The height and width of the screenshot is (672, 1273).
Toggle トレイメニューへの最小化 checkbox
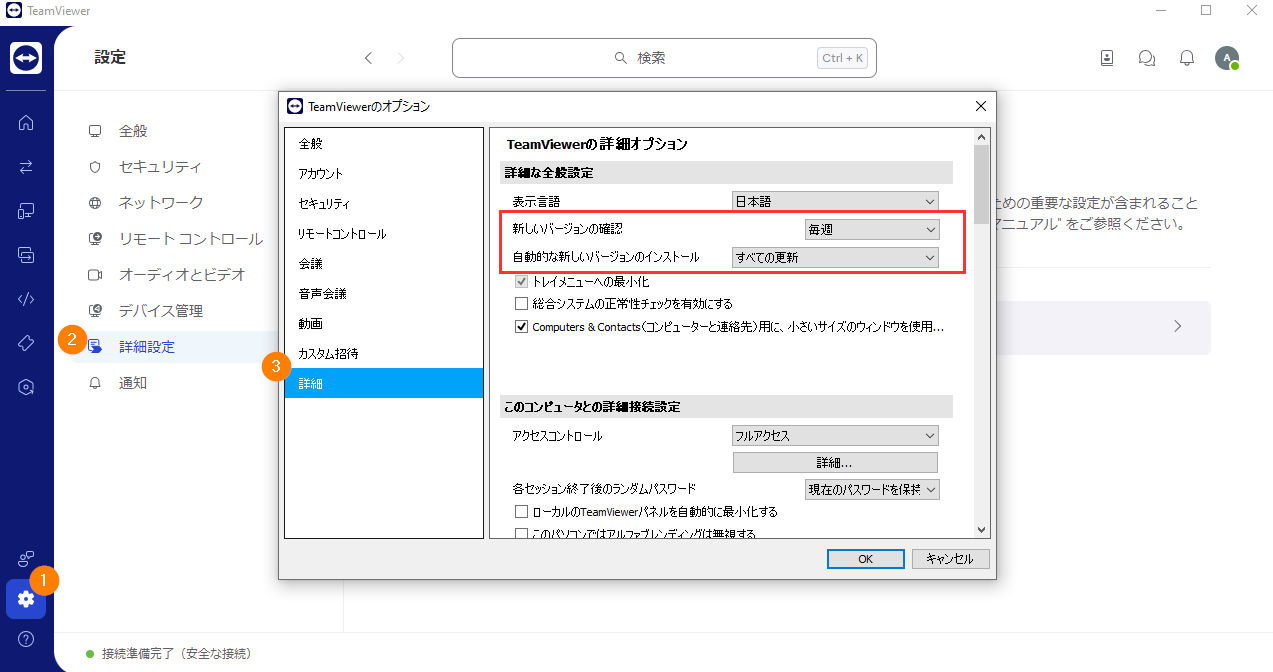tap(521, 282)
